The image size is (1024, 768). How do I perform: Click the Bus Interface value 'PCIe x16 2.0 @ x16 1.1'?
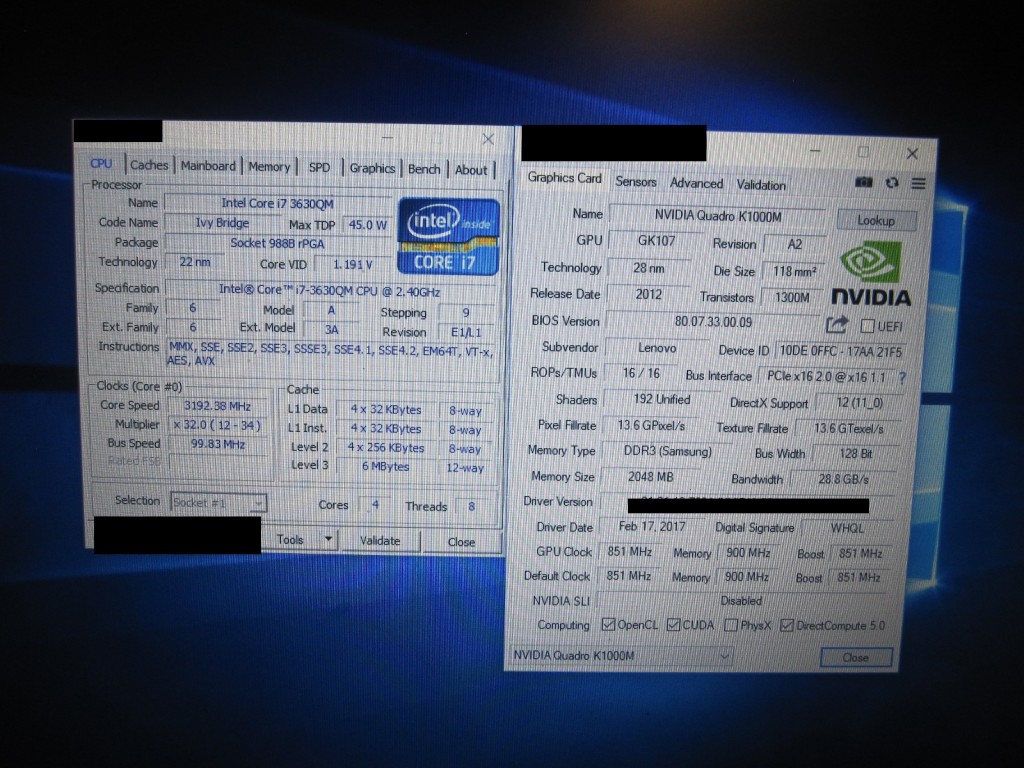pyautogui.click(x=826, y=377)
